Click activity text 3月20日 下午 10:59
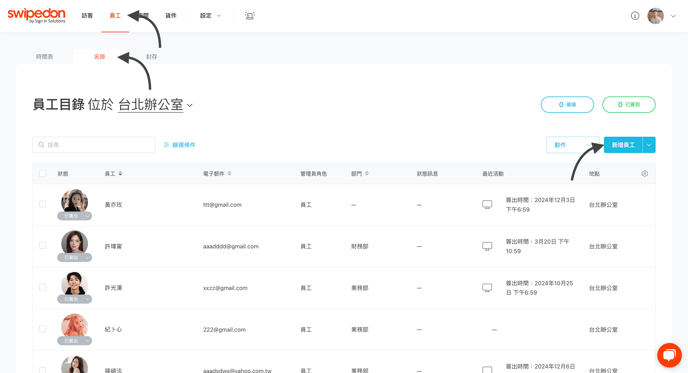 [x=538, y=246]
